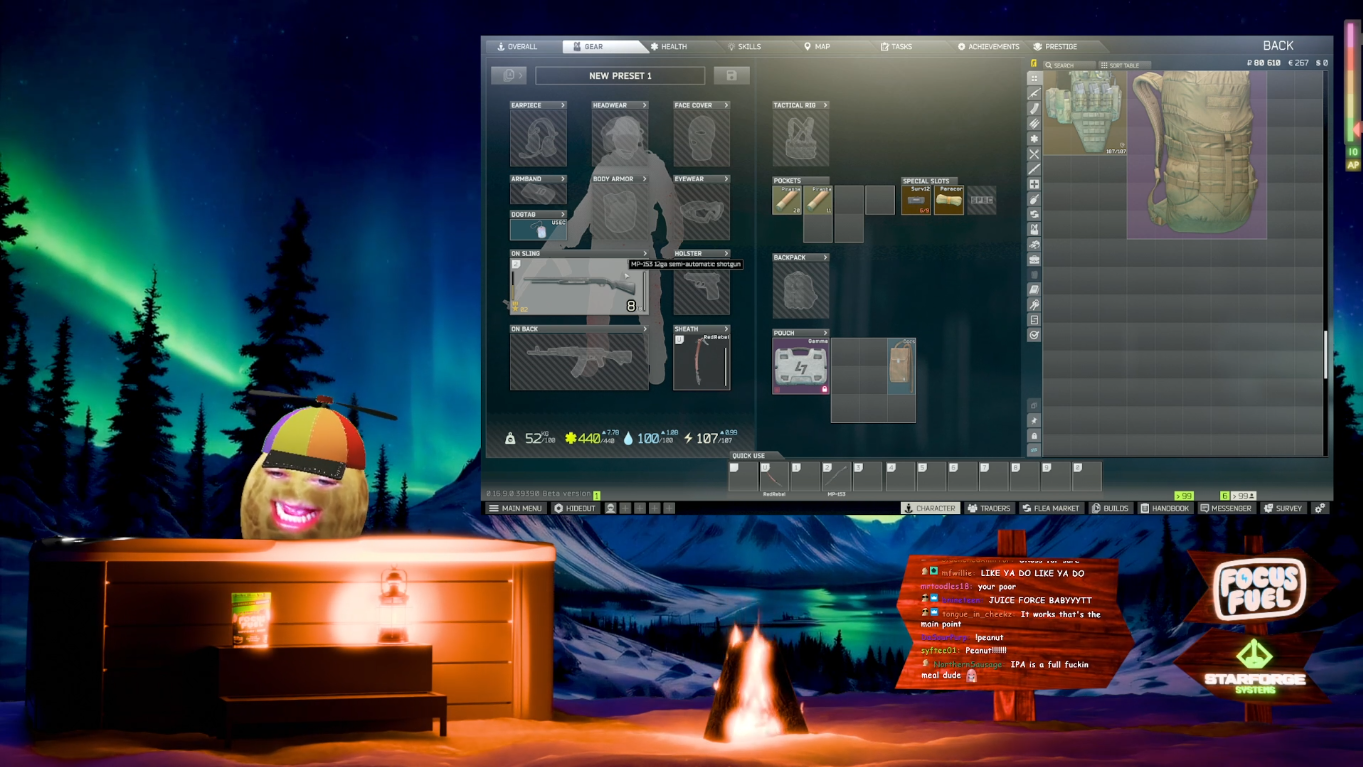Click the character face icon beside Hideout
The height and width of the screenshot is (767, 1363).
610,508
